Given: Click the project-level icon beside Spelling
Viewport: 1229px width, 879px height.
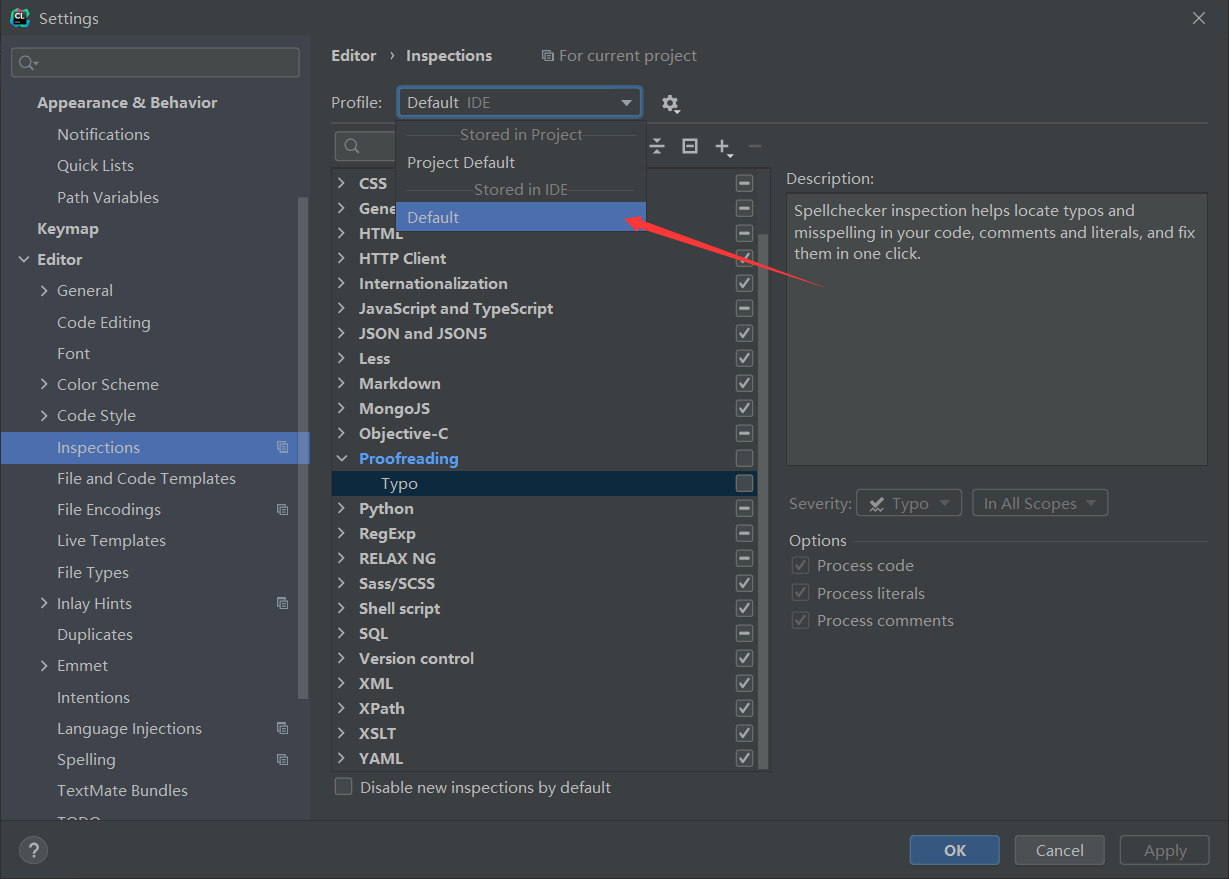Looking at the screenshot, I should [x=282, y=759].
